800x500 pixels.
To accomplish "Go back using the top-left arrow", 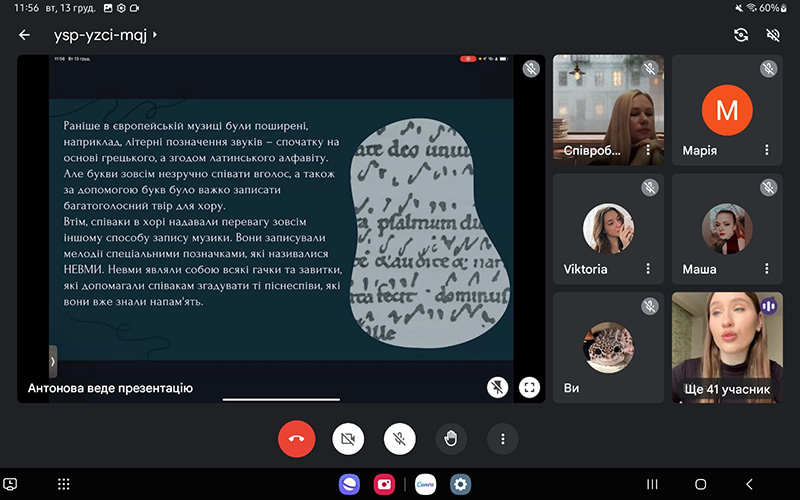I will pos(24,35).
